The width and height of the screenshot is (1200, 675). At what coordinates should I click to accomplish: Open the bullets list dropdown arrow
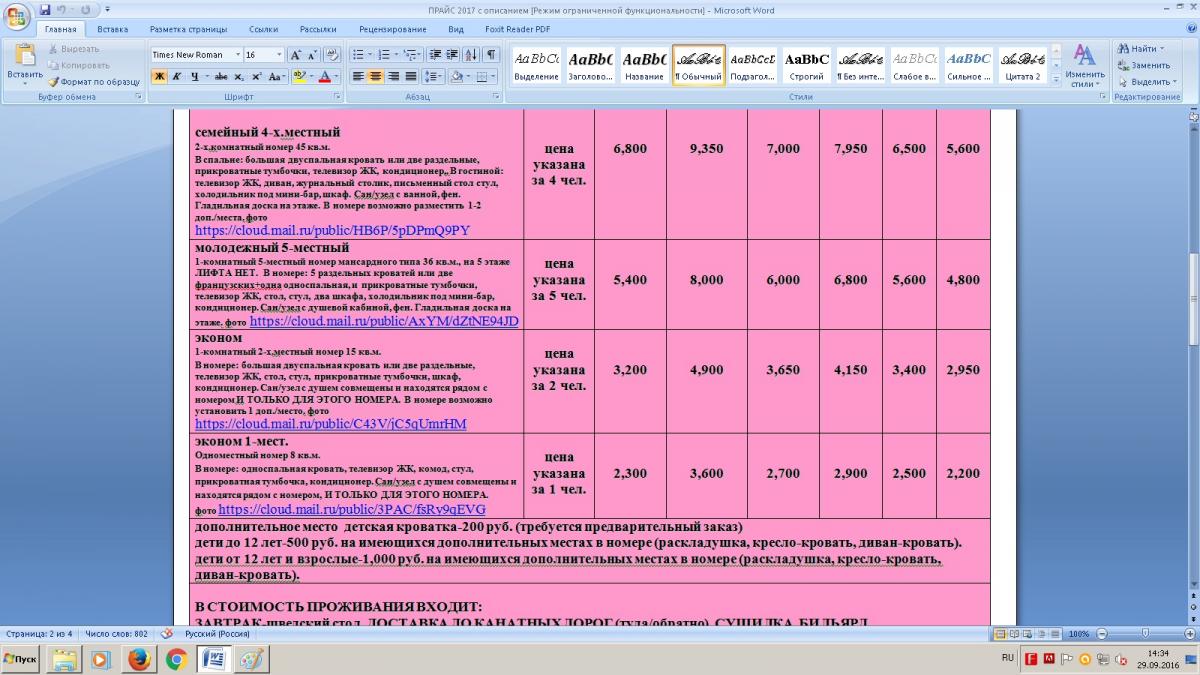pos(370,55)
